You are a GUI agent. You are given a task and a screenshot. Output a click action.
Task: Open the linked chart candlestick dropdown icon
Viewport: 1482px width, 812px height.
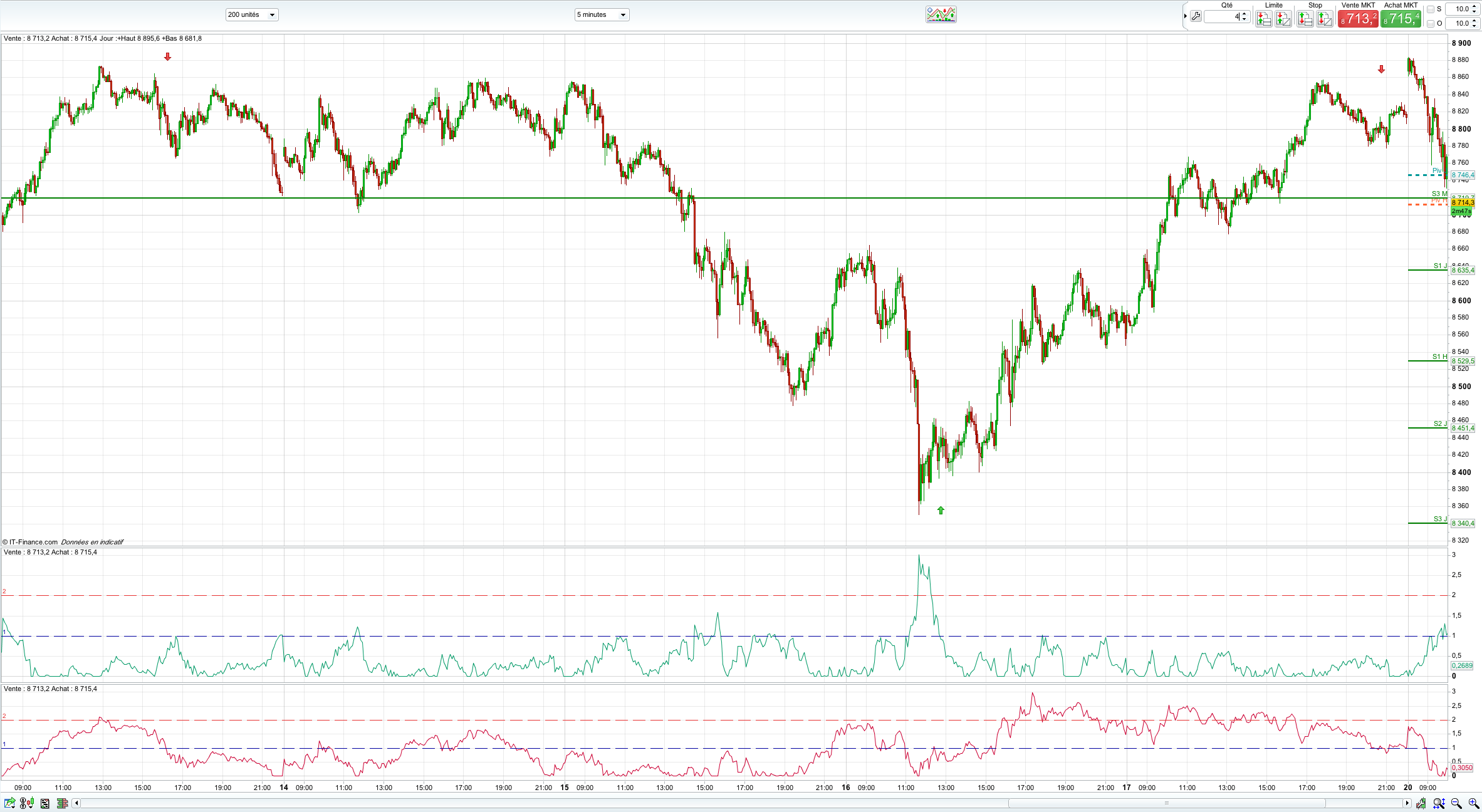click(x=26, y=803)
